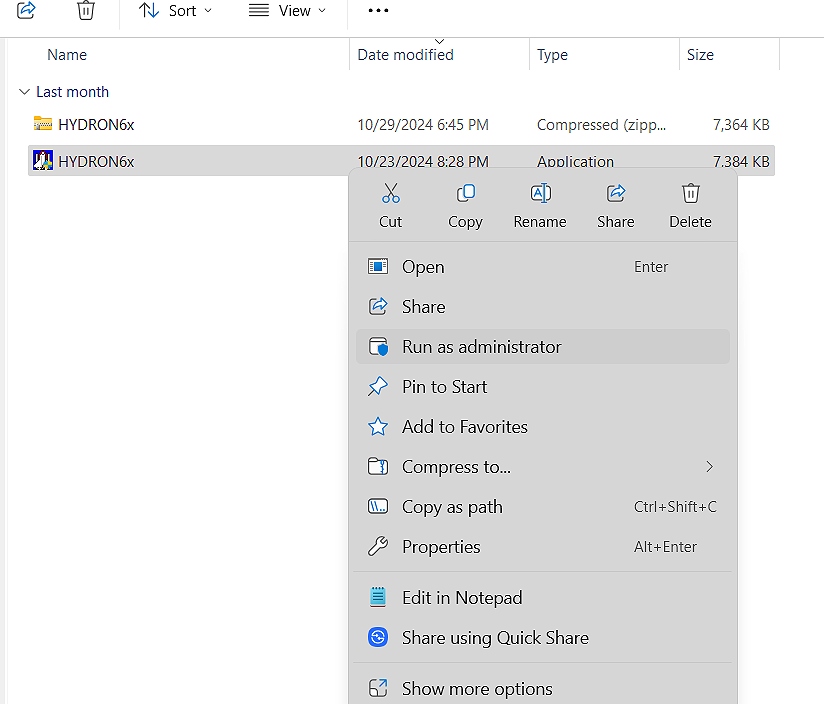Click the Share icon in the context menu row
Viewport: 824px width, 704px height.
[x=615, y=193]
